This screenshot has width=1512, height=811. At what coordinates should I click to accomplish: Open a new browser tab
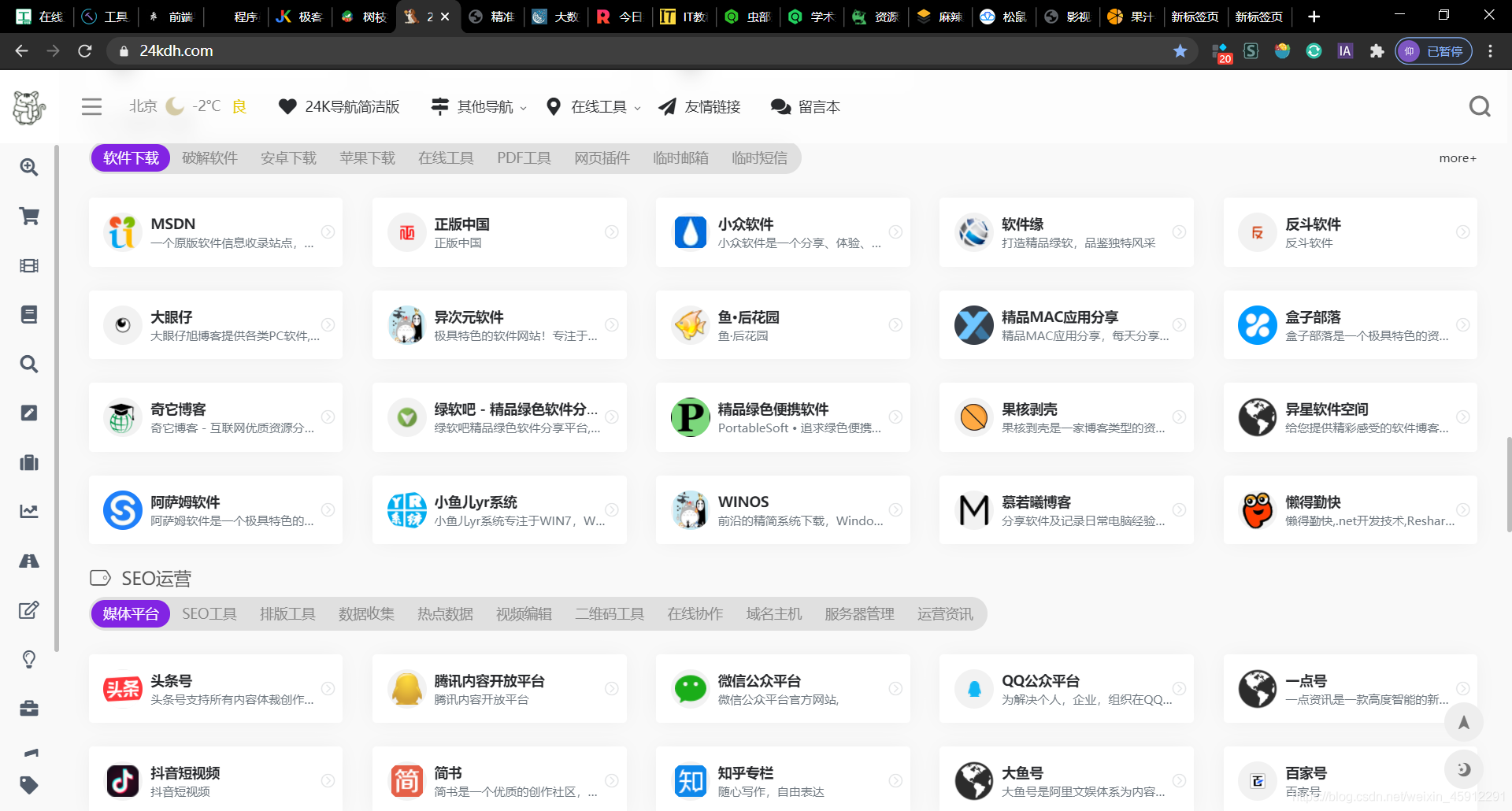1314,17
